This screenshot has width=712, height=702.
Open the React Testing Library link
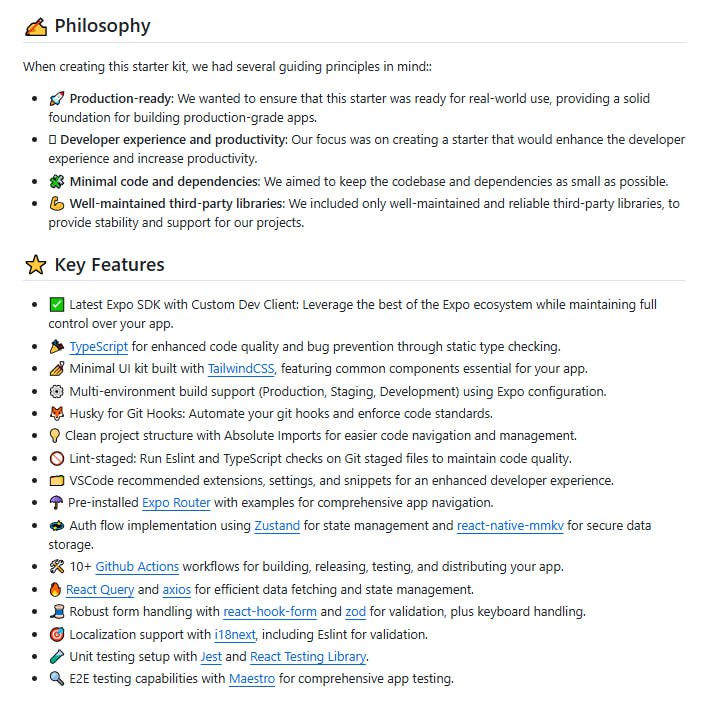[307, 657]
